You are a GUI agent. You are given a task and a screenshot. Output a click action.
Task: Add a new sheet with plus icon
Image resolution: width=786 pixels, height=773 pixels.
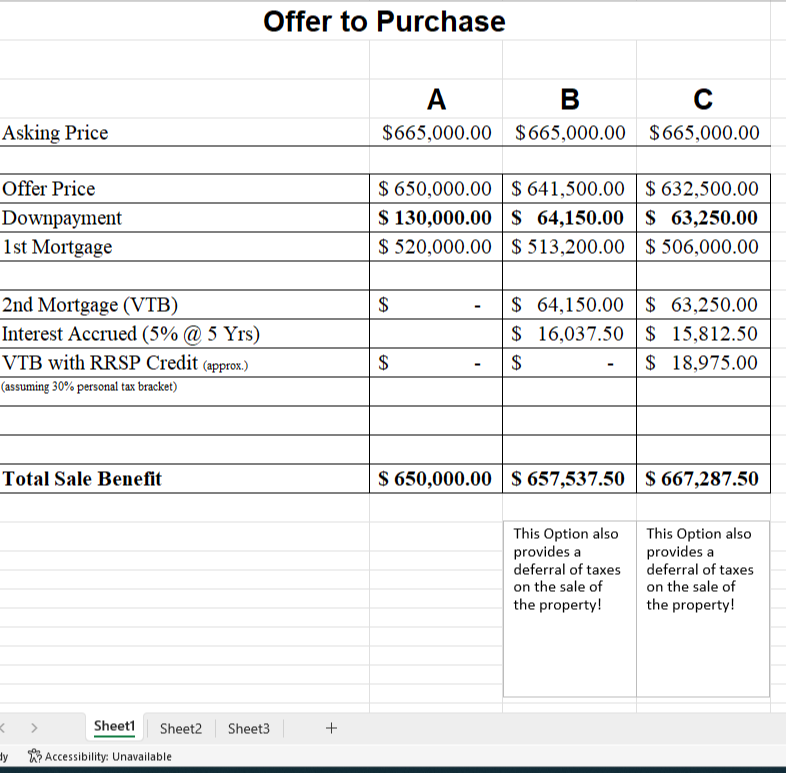click(331, 728)
